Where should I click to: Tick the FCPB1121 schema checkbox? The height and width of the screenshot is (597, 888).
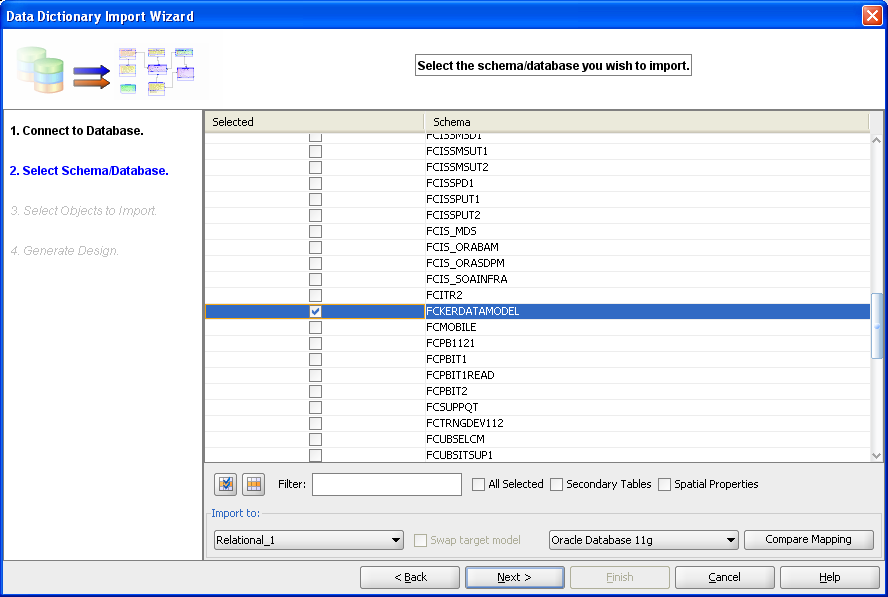point(315,343)
